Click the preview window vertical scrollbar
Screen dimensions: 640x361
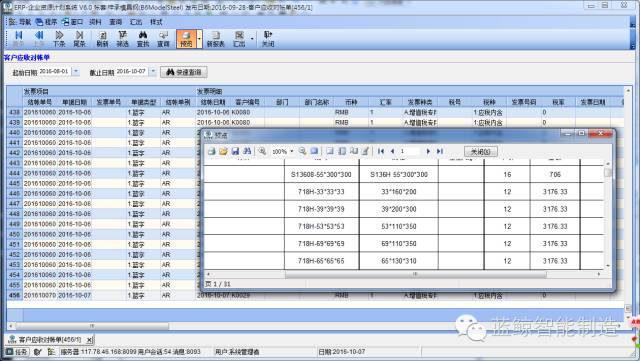(608, 173)
